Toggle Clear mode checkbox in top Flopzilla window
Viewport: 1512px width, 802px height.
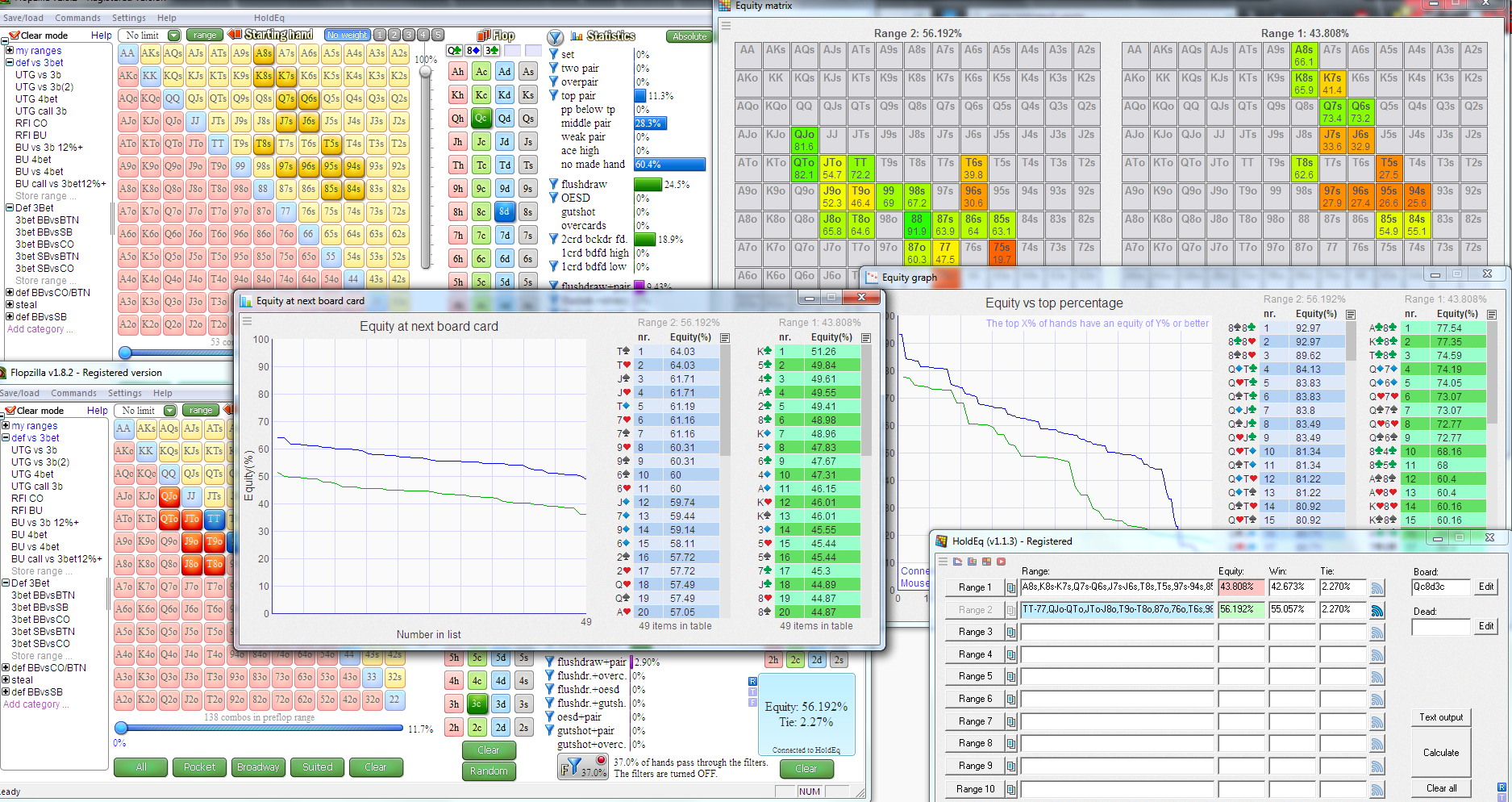15,36
